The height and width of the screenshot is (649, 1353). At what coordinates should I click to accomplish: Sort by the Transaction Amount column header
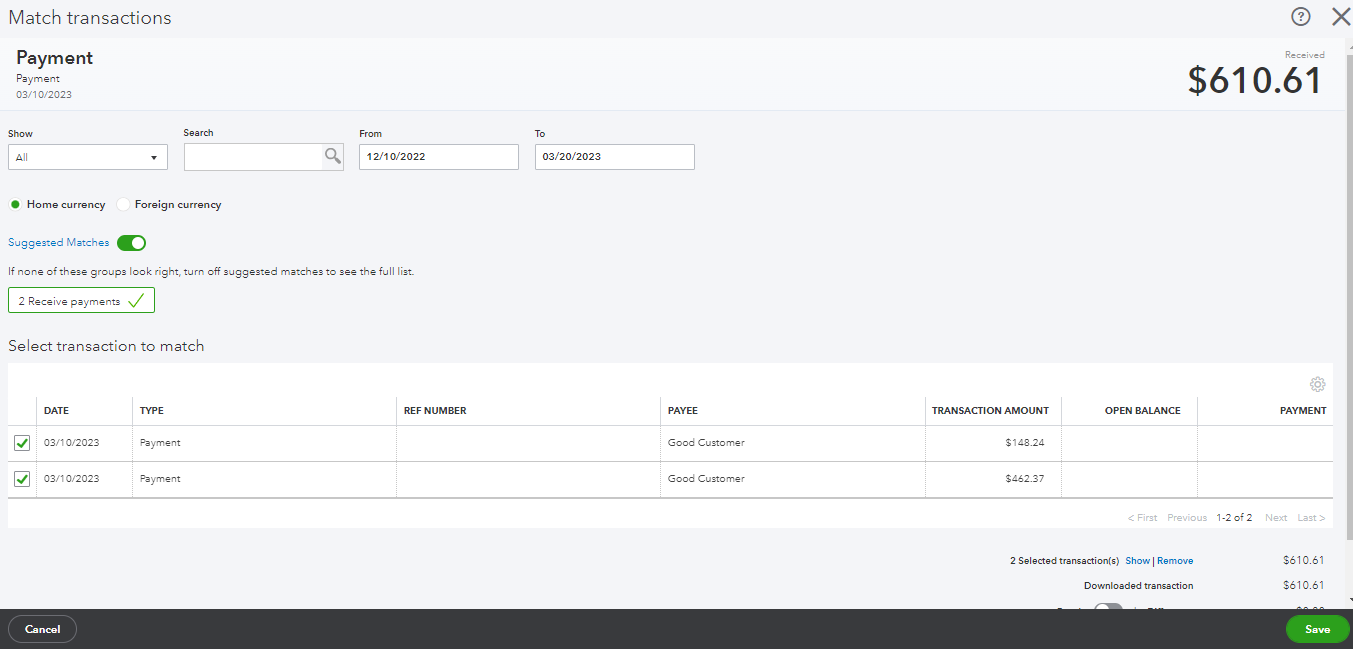tap(990, 411)
